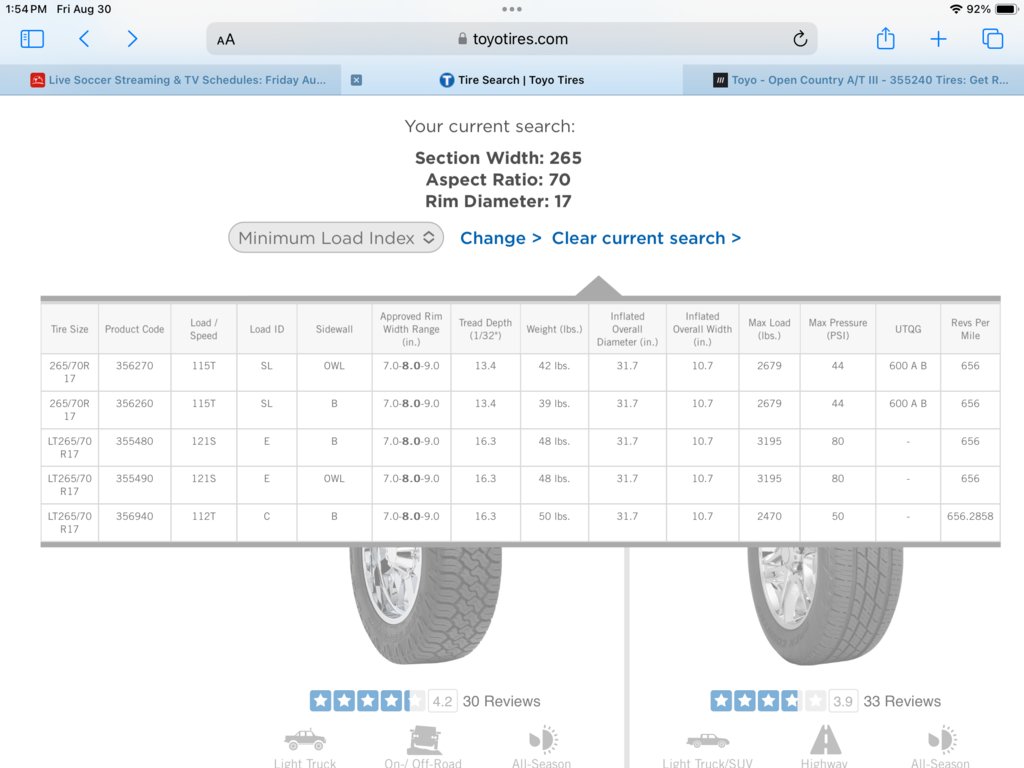Click the Revs Per Mile header

click(x=970, y=329)
